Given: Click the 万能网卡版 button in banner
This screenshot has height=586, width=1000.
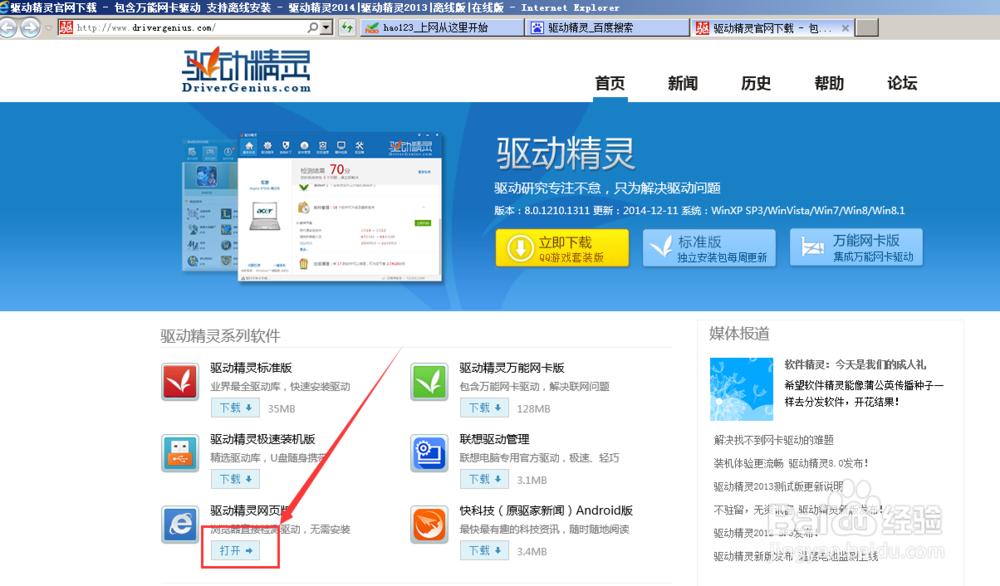Looking at the screenshot, I should pos(856,247).
